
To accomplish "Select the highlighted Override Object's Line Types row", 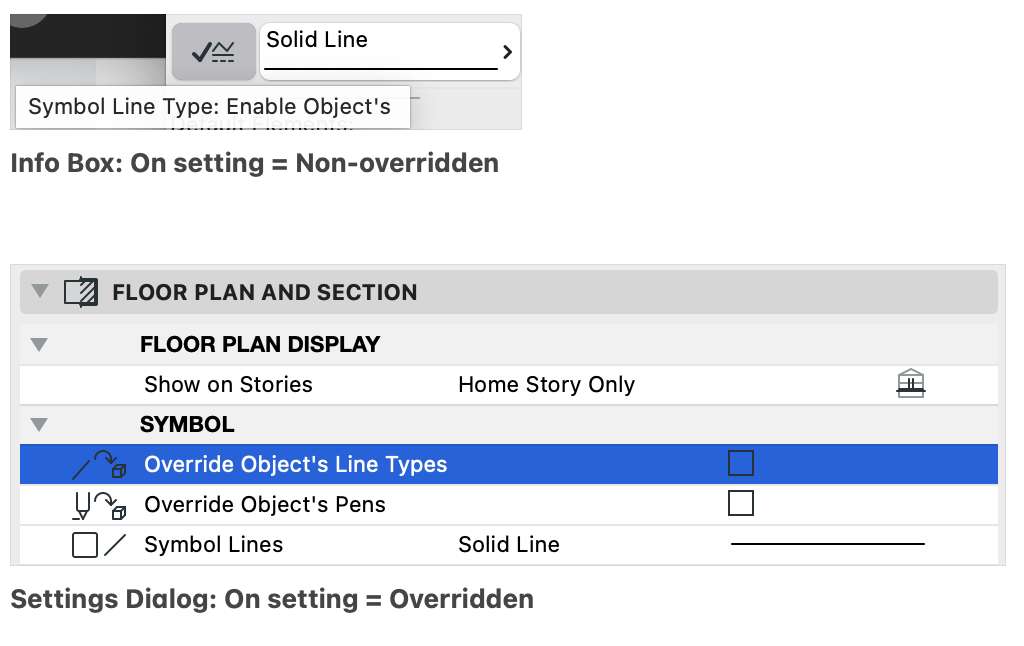I will pyautogui.click(x=509, y=464).
